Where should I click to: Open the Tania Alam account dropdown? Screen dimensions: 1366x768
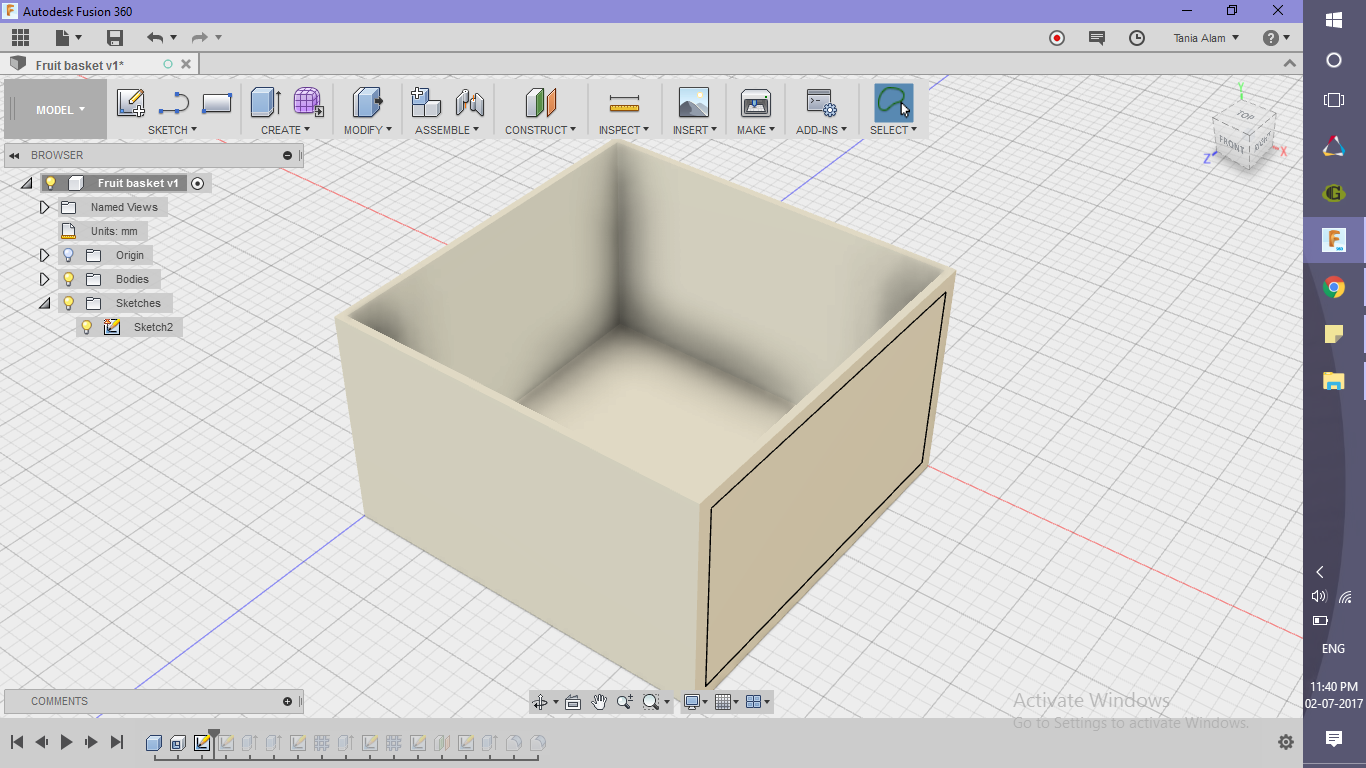[x=1206, y=38]
